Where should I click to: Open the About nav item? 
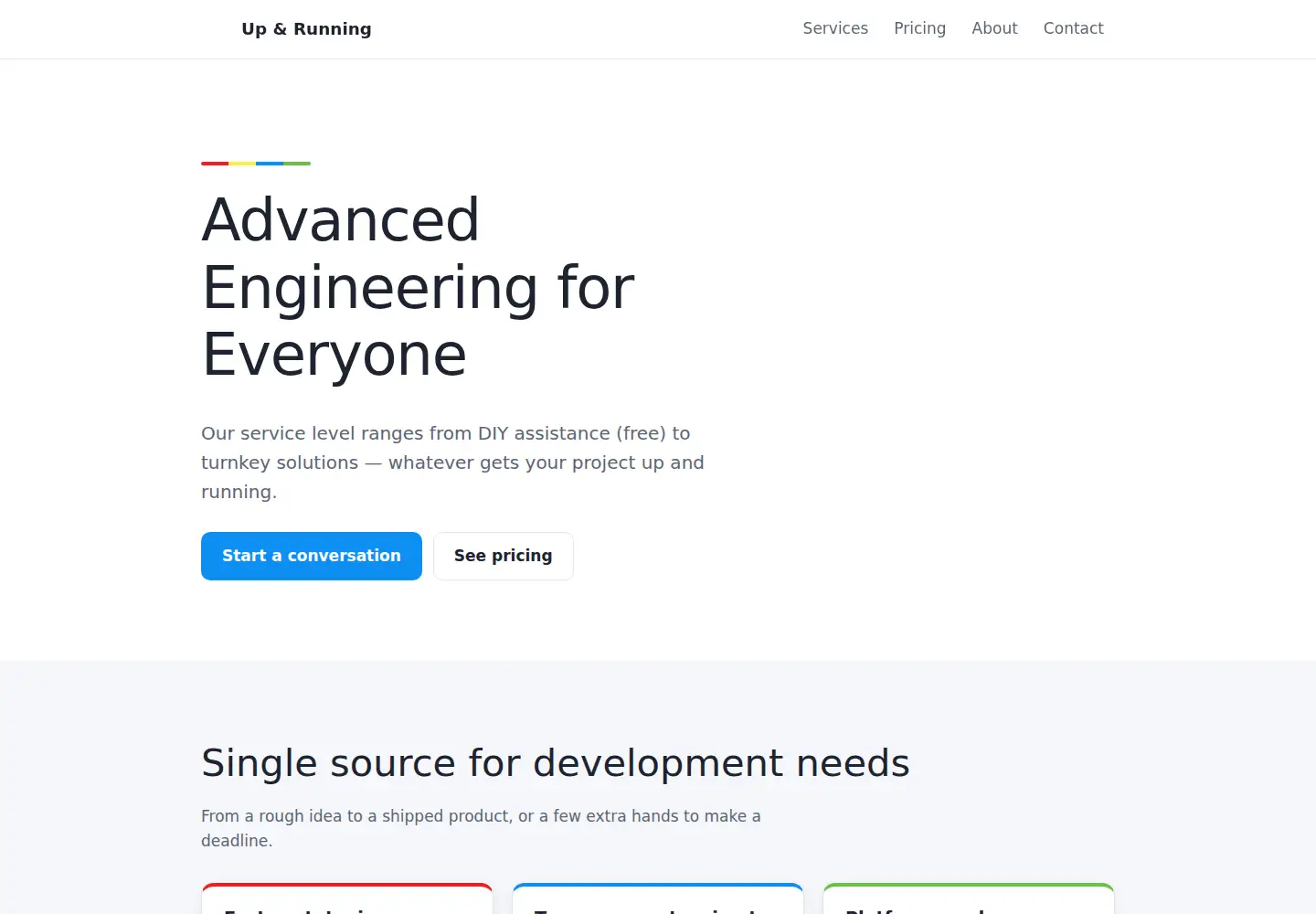(994, 28)
